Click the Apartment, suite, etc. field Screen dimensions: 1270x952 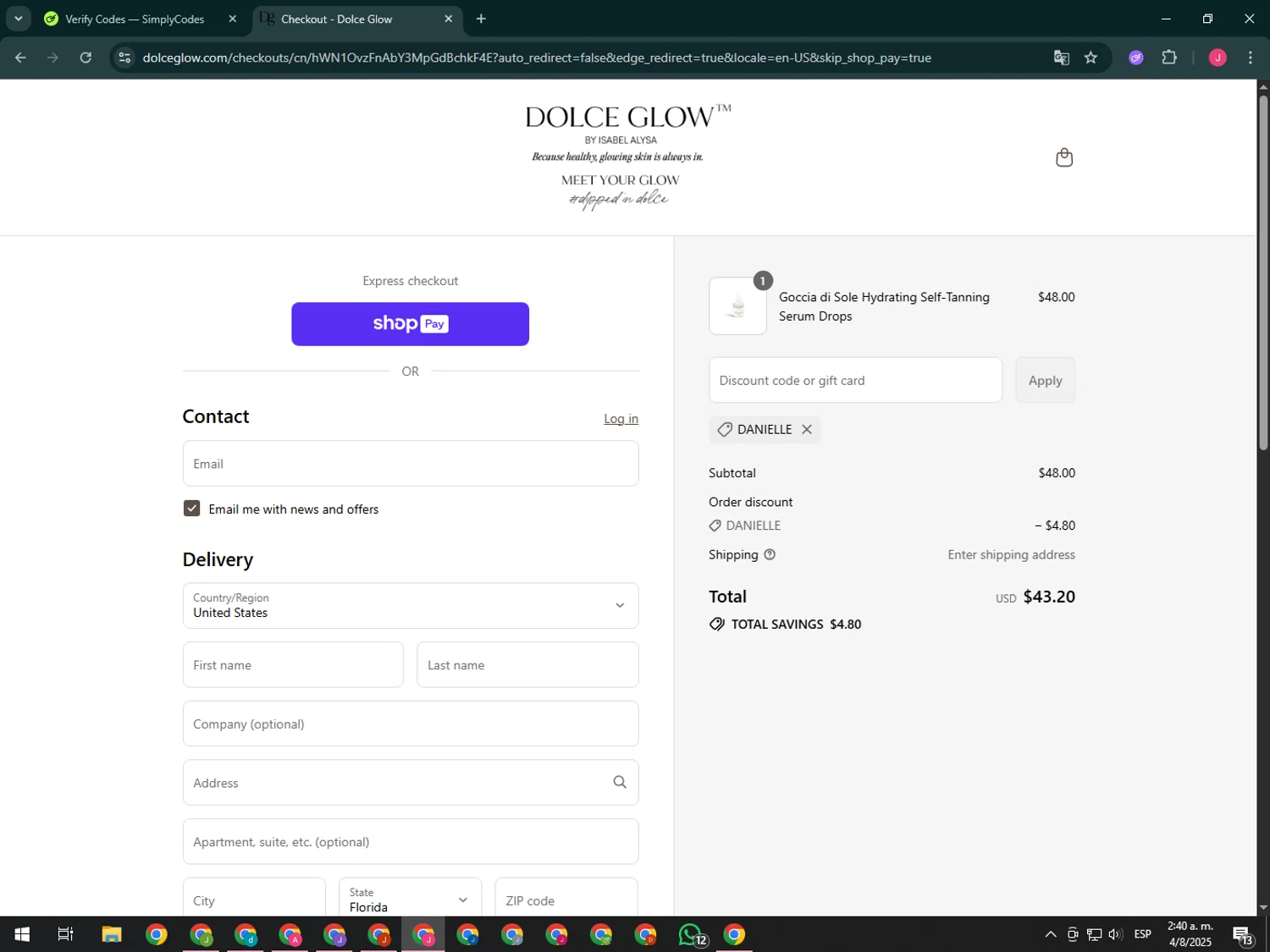point(411,841)
